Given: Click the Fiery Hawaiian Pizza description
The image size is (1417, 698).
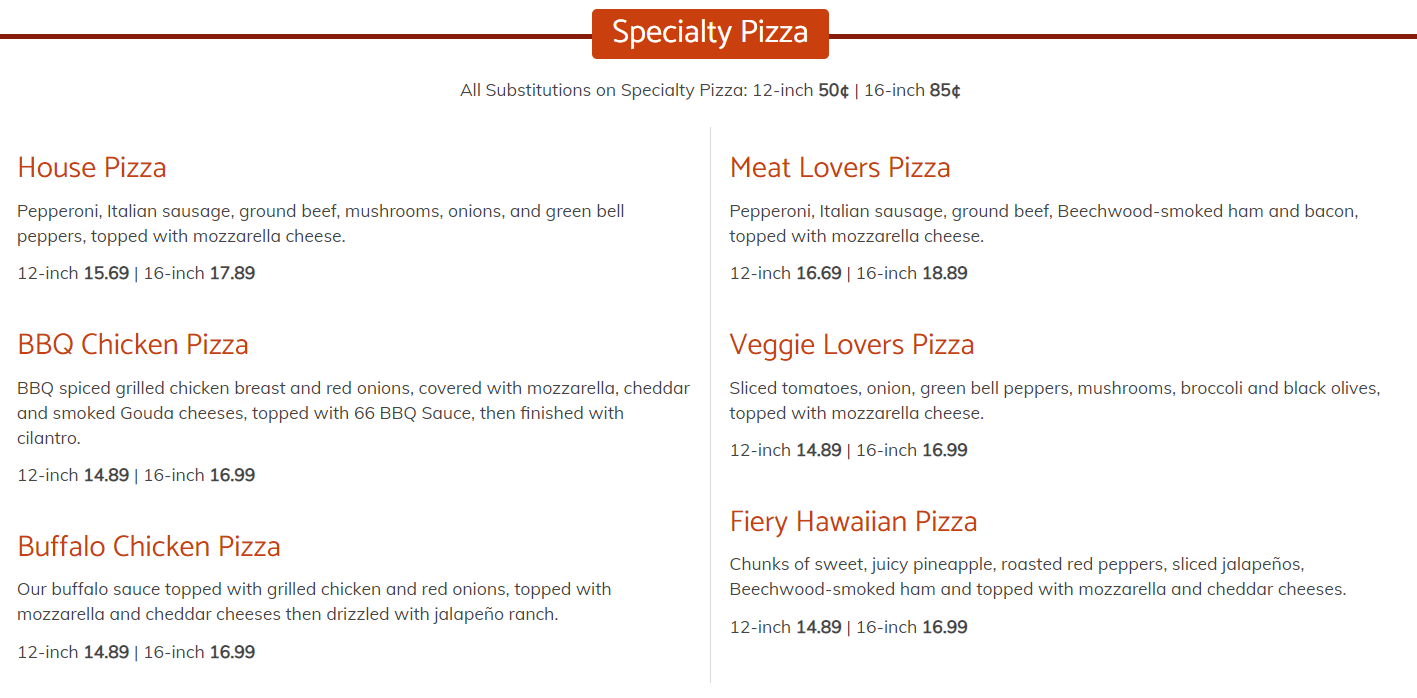Looking at the screenshot, I should (x=1036, y=577).
